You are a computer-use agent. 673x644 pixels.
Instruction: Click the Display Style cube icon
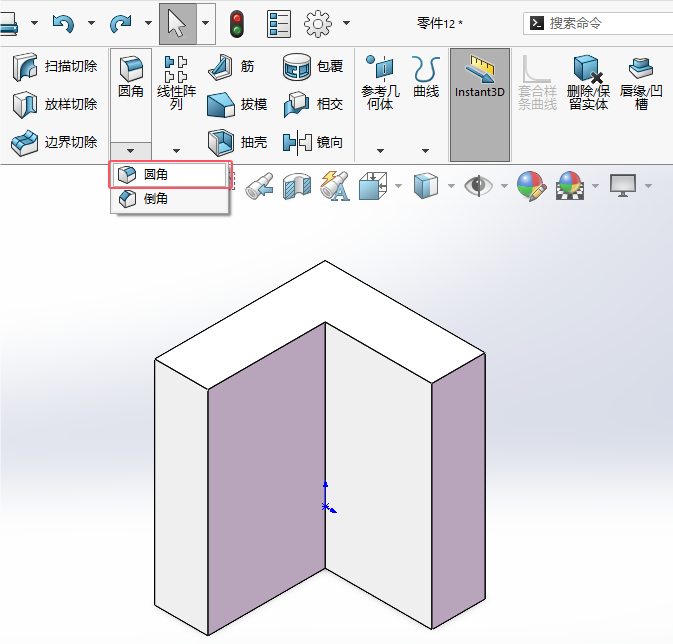(x=426, y=186)
